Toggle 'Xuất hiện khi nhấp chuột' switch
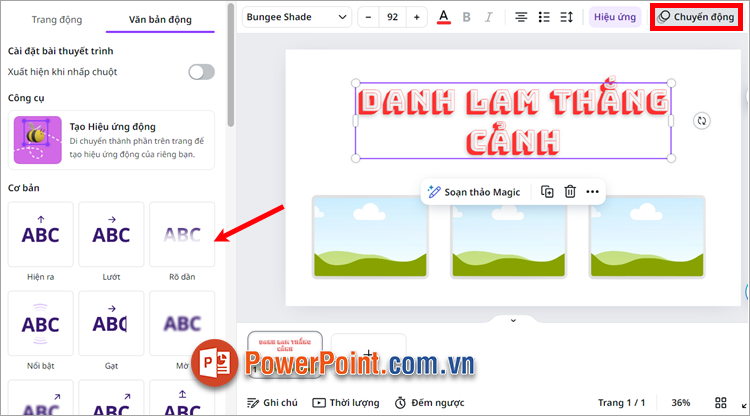 pyautogui.click(x=201, y=71)
